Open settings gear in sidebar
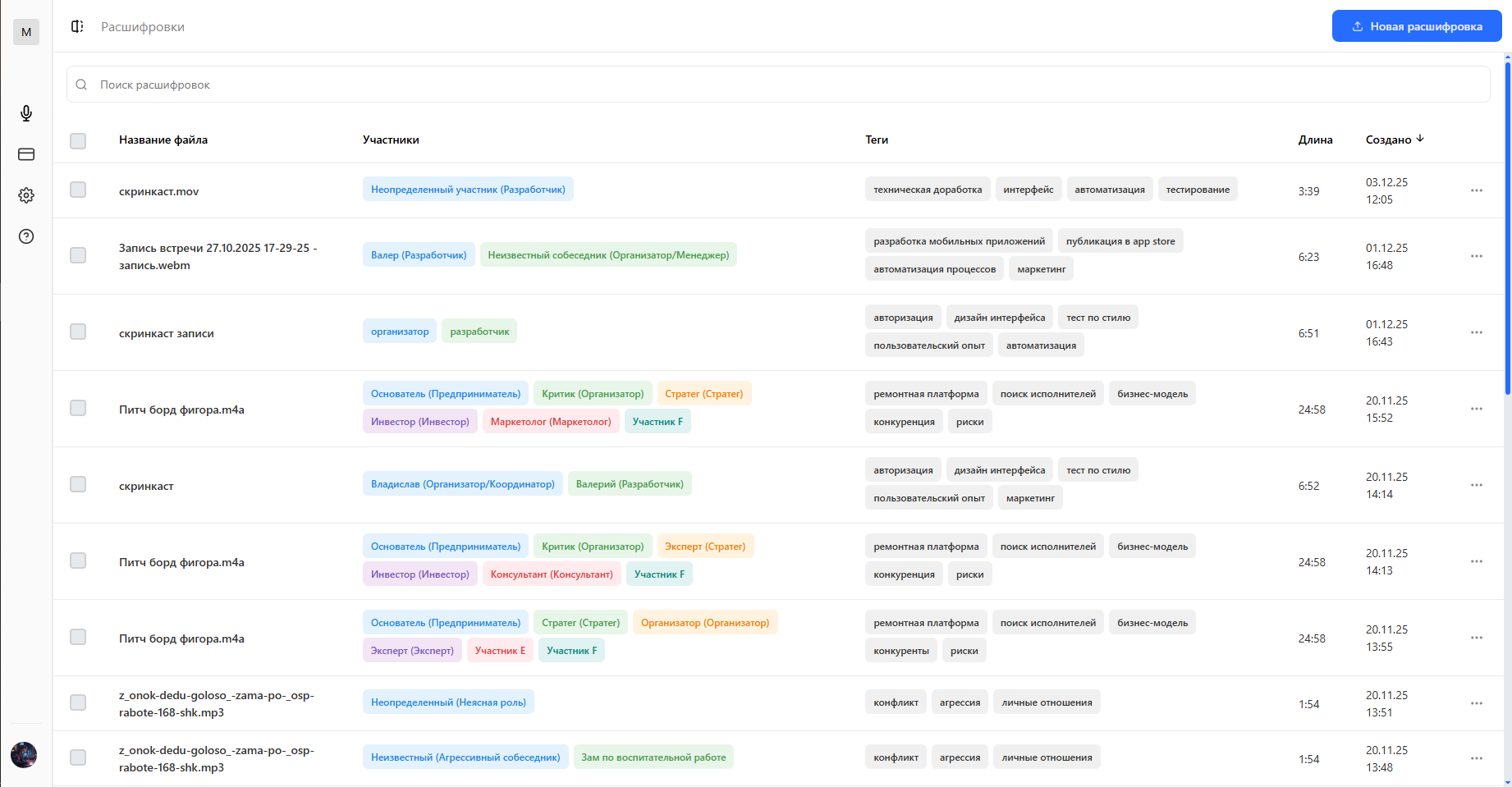1512x787 pixels. point(26,195)
